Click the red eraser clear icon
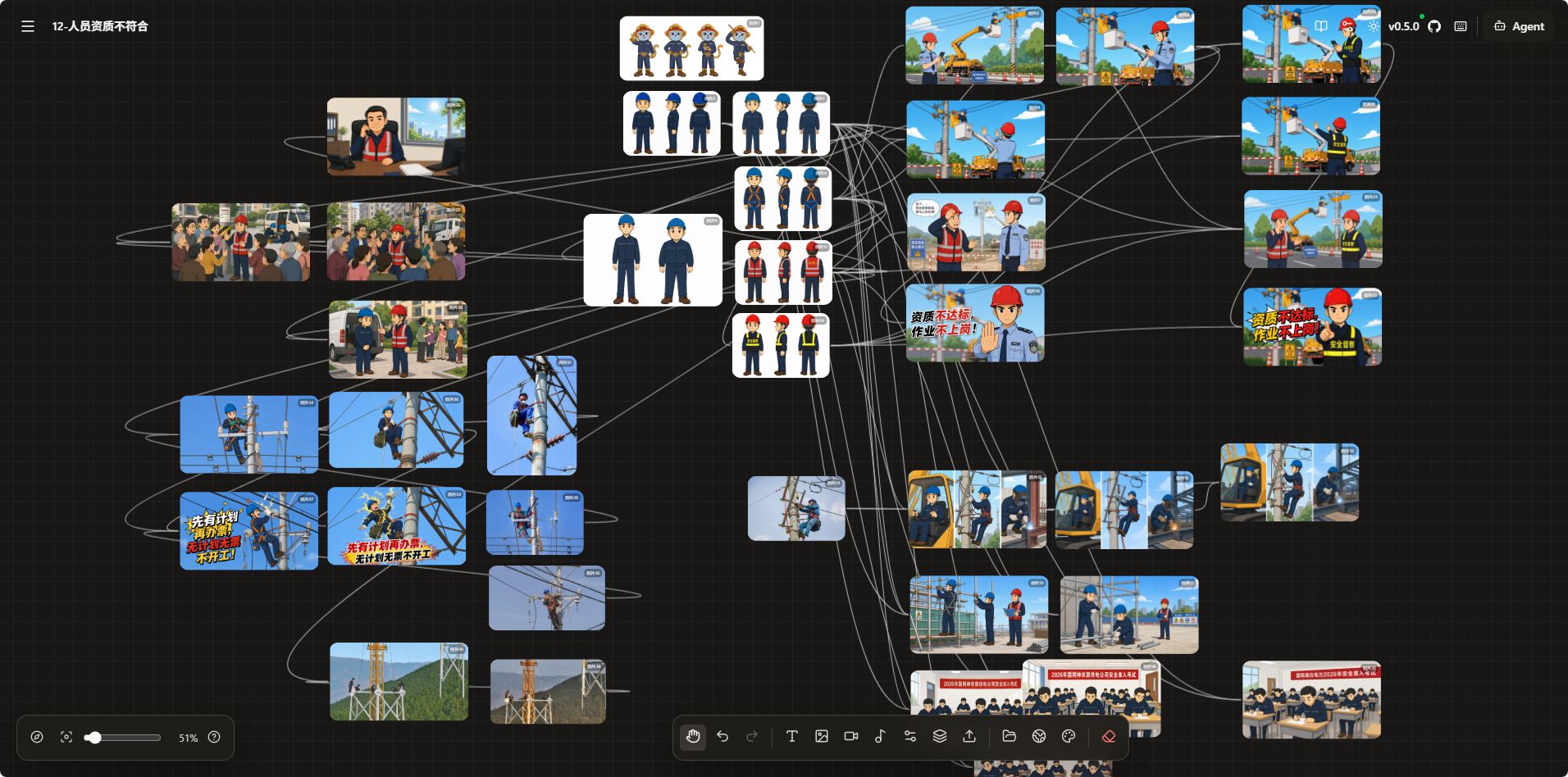The image size is (1568, 777). click(1109, 736)
